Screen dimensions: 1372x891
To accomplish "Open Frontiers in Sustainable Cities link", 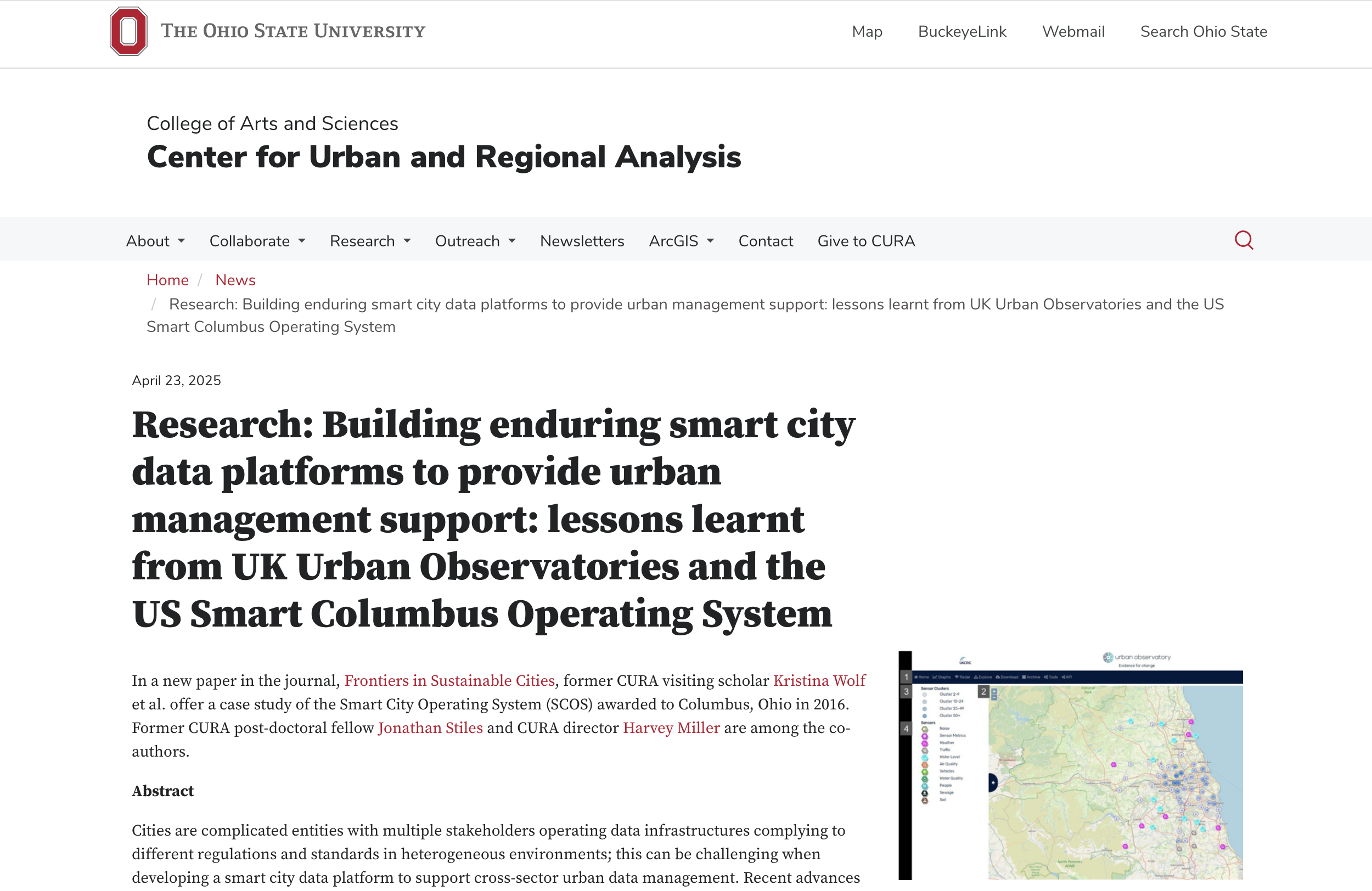I will tap(449, 681).
